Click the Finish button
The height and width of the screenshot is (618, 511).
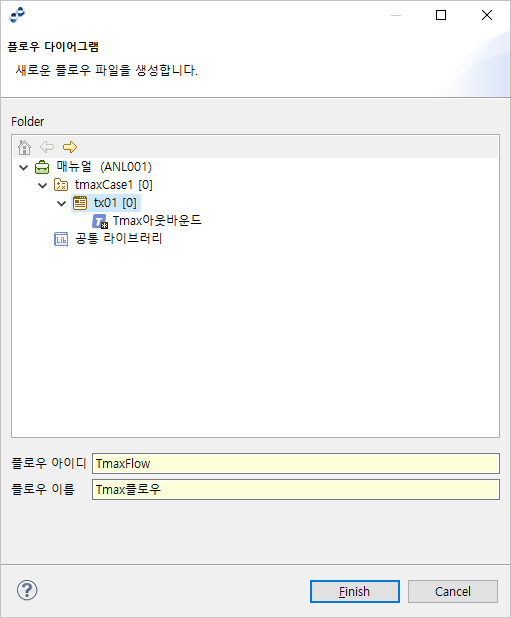point(355,591)
